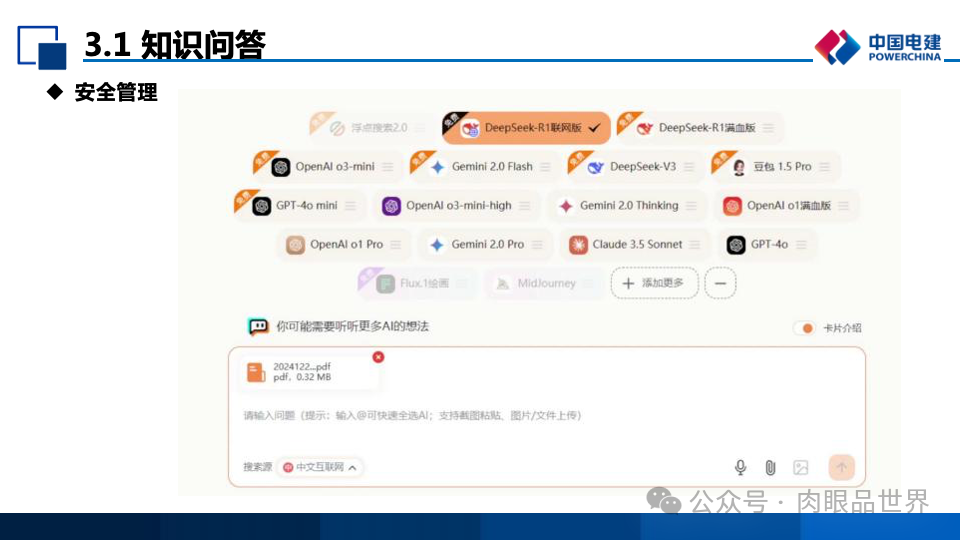Click the 浮点搜索2.0 icon

337,129
